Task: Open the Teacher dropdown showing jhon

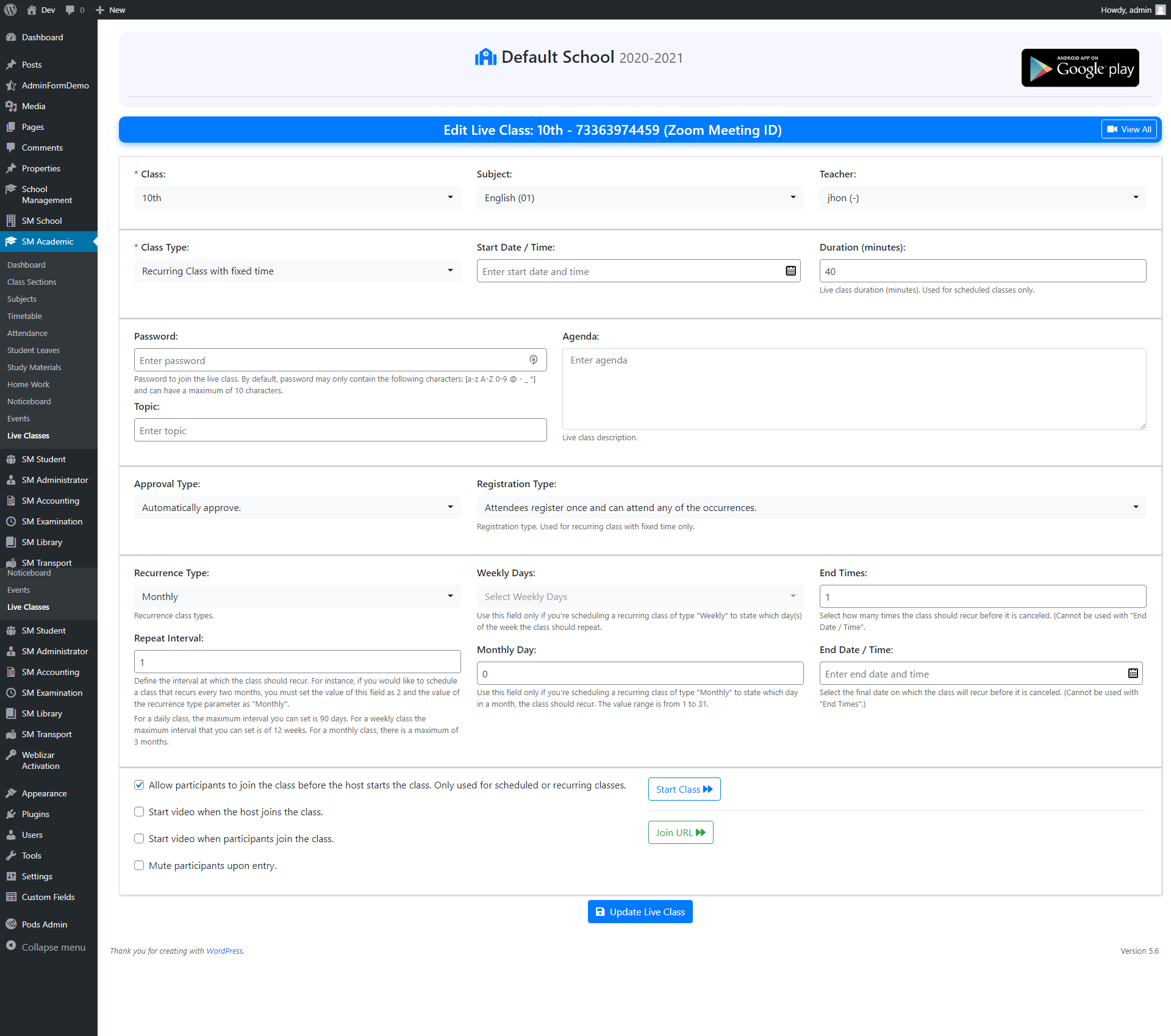Action: point(982,198)
